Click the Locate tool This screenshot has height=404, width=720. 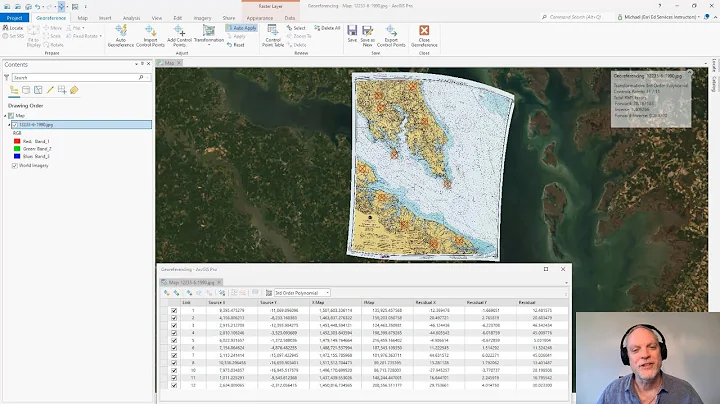pos(13,28)
